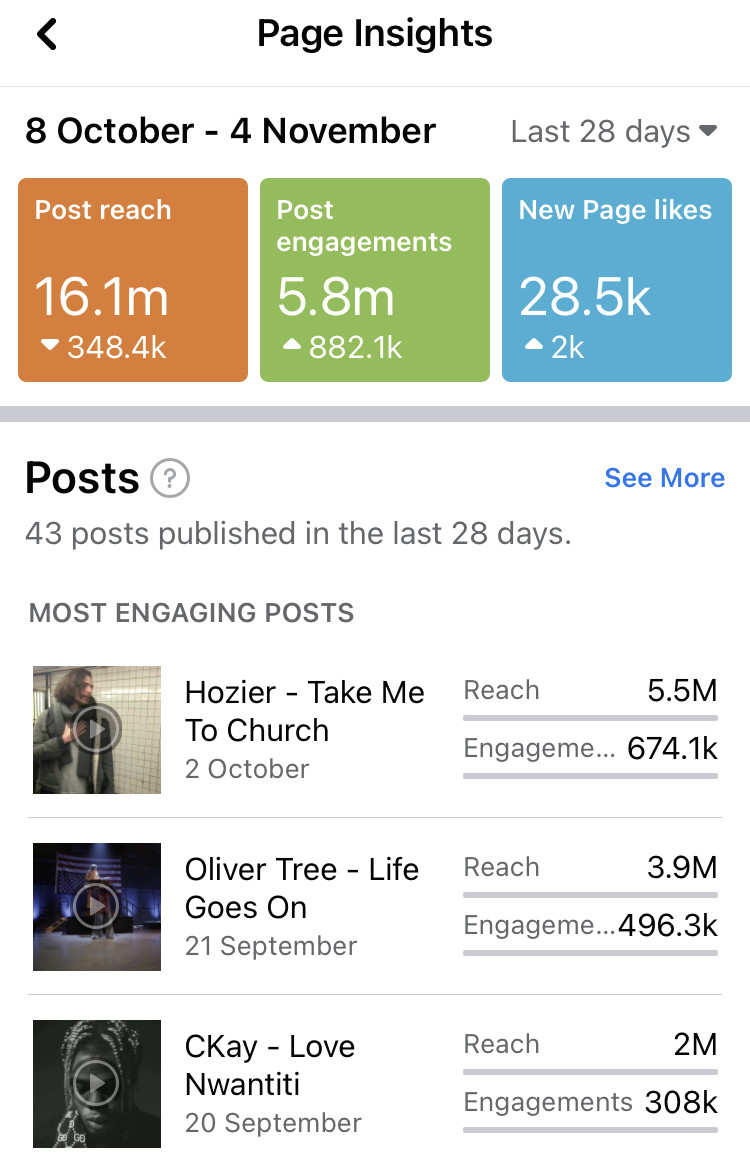Tap the back arrow icon
Viewport: 750px width, 1164px height.
click(46, 35)
